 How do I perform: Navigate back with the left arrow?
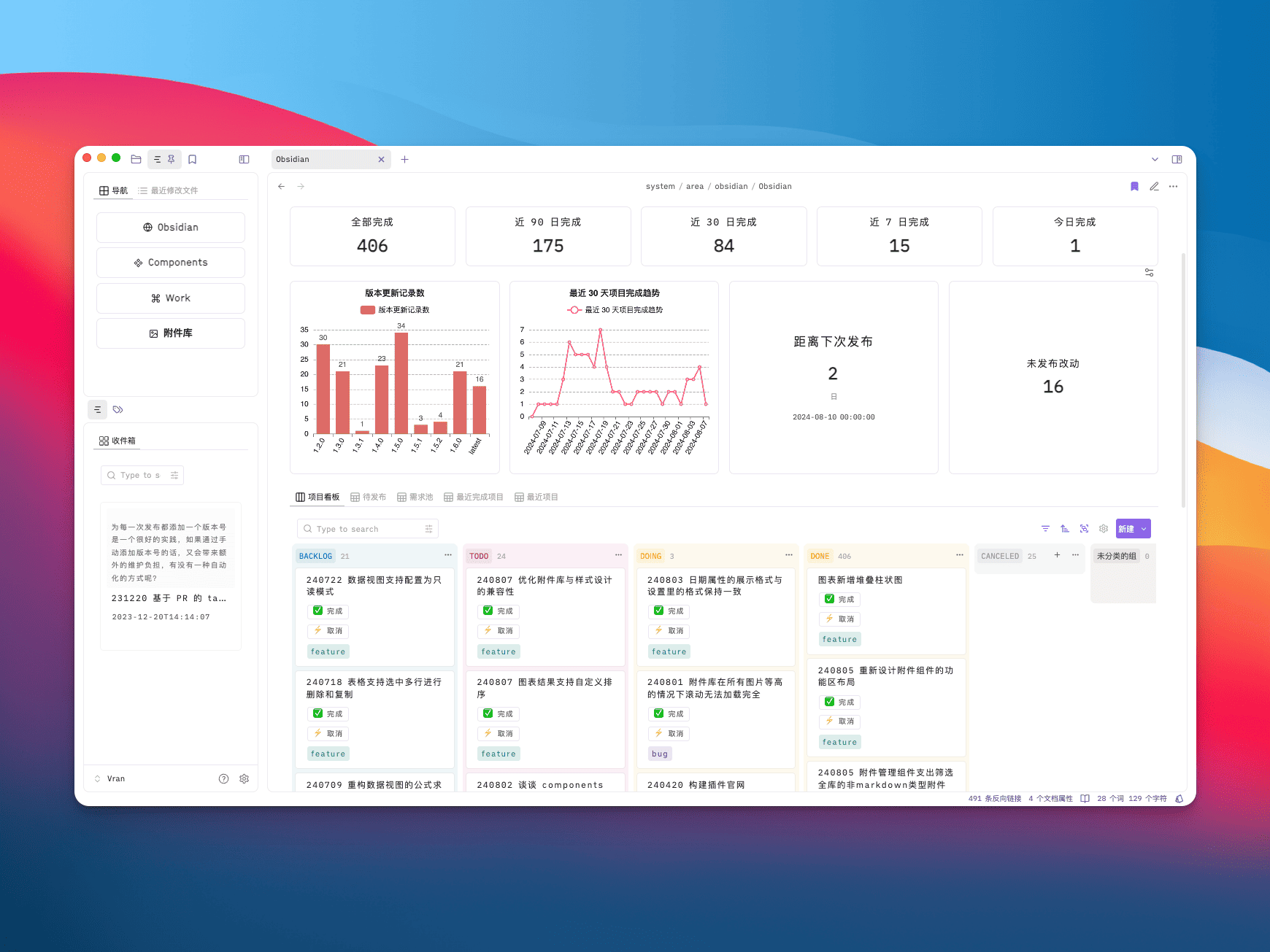tap(281, 186)
